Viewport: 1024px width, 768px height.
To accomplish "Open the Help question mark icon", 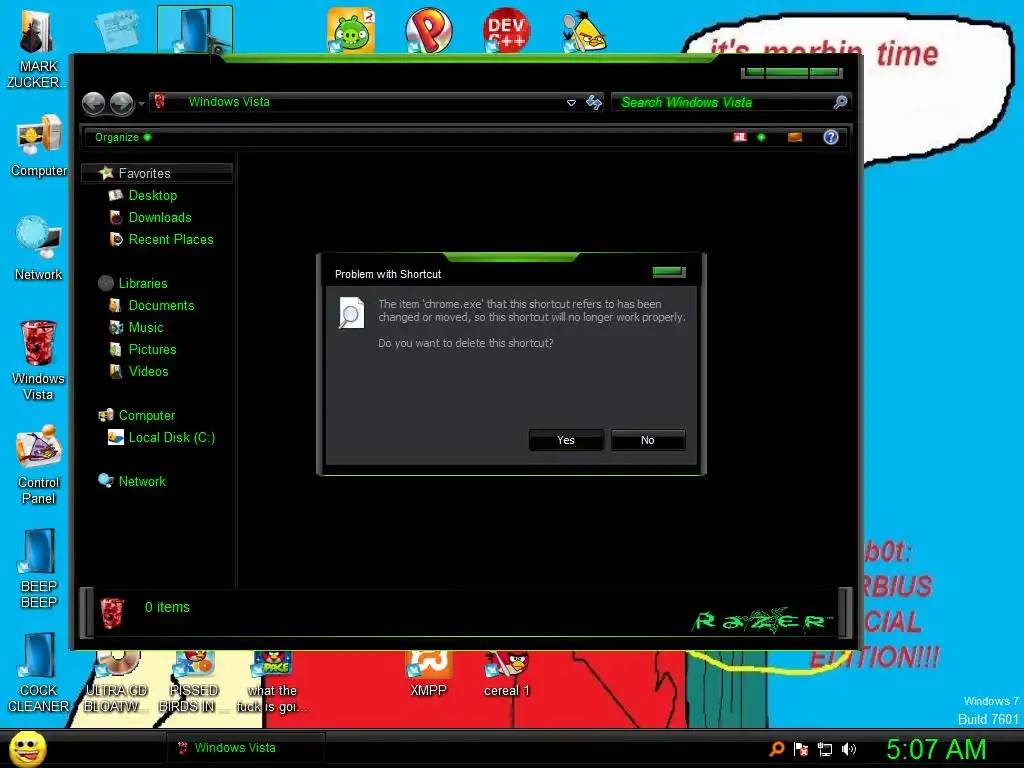I will 831,137.
